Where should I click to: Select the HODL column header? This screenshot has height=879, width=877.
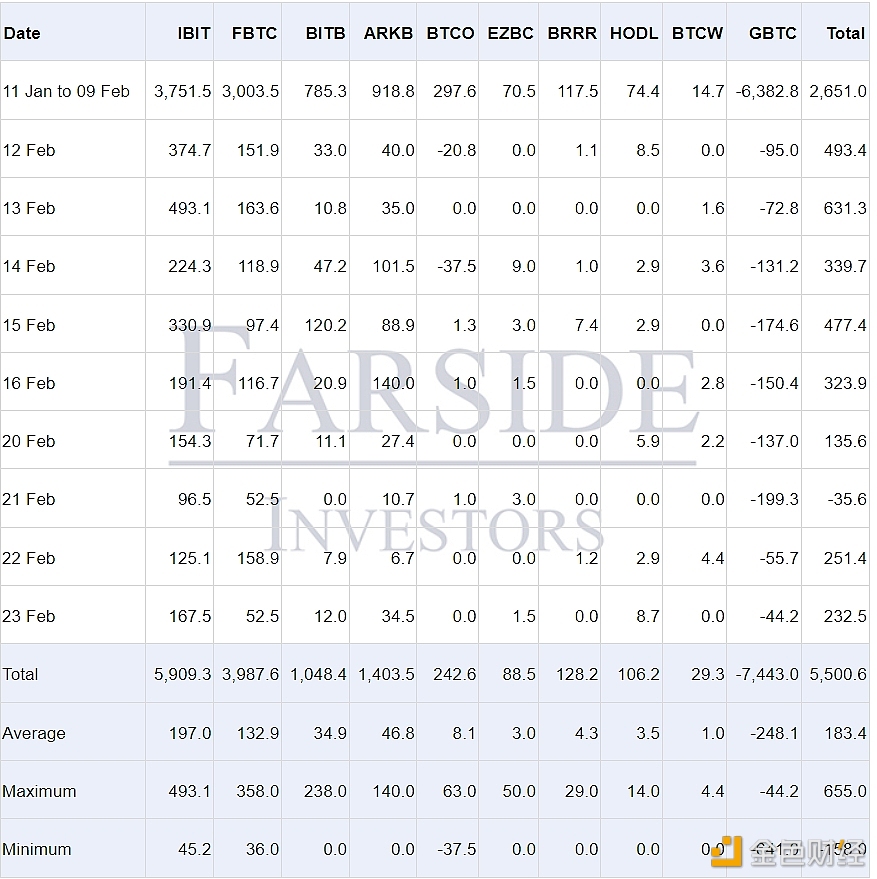[634, 33]
